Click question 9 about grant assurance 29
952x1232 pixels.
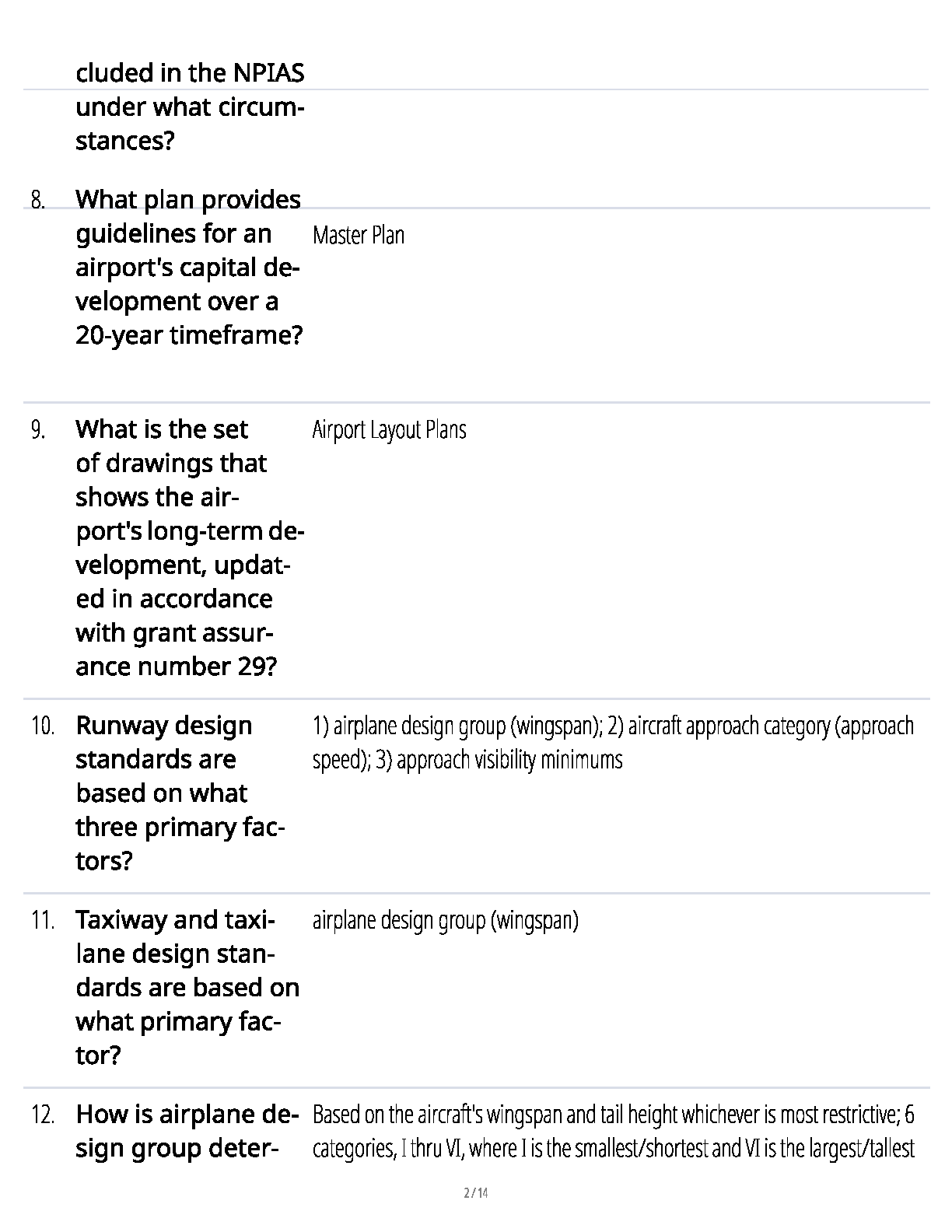(188, 548)
